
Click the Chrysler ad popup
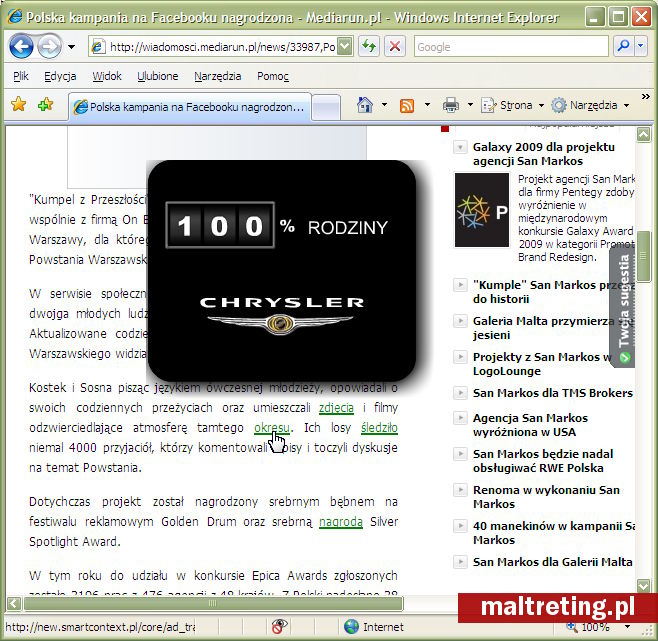(x=282, y=271)
